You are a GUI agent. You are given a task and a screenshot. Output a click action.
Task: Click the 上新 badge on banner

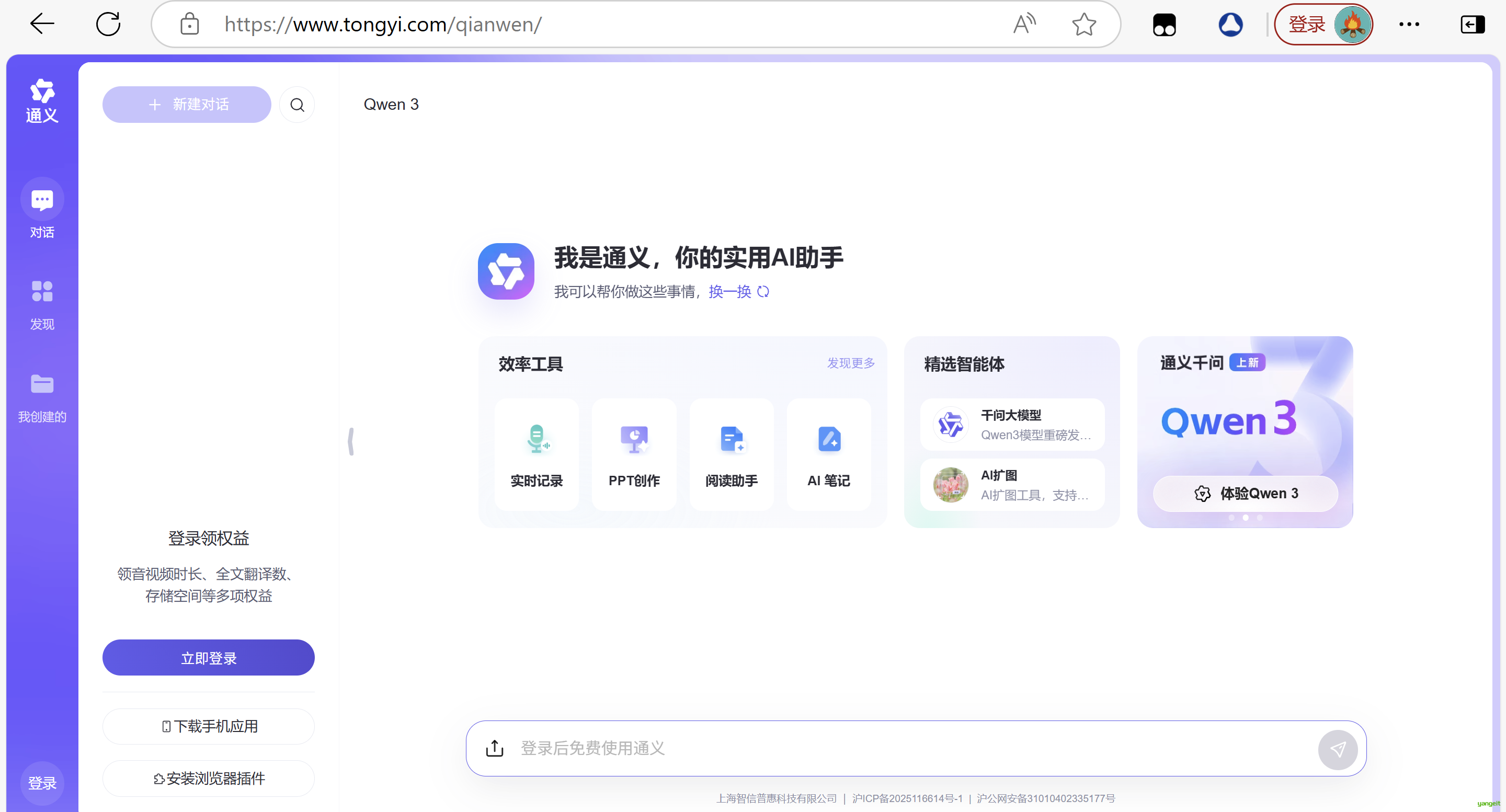[1247, 362]
